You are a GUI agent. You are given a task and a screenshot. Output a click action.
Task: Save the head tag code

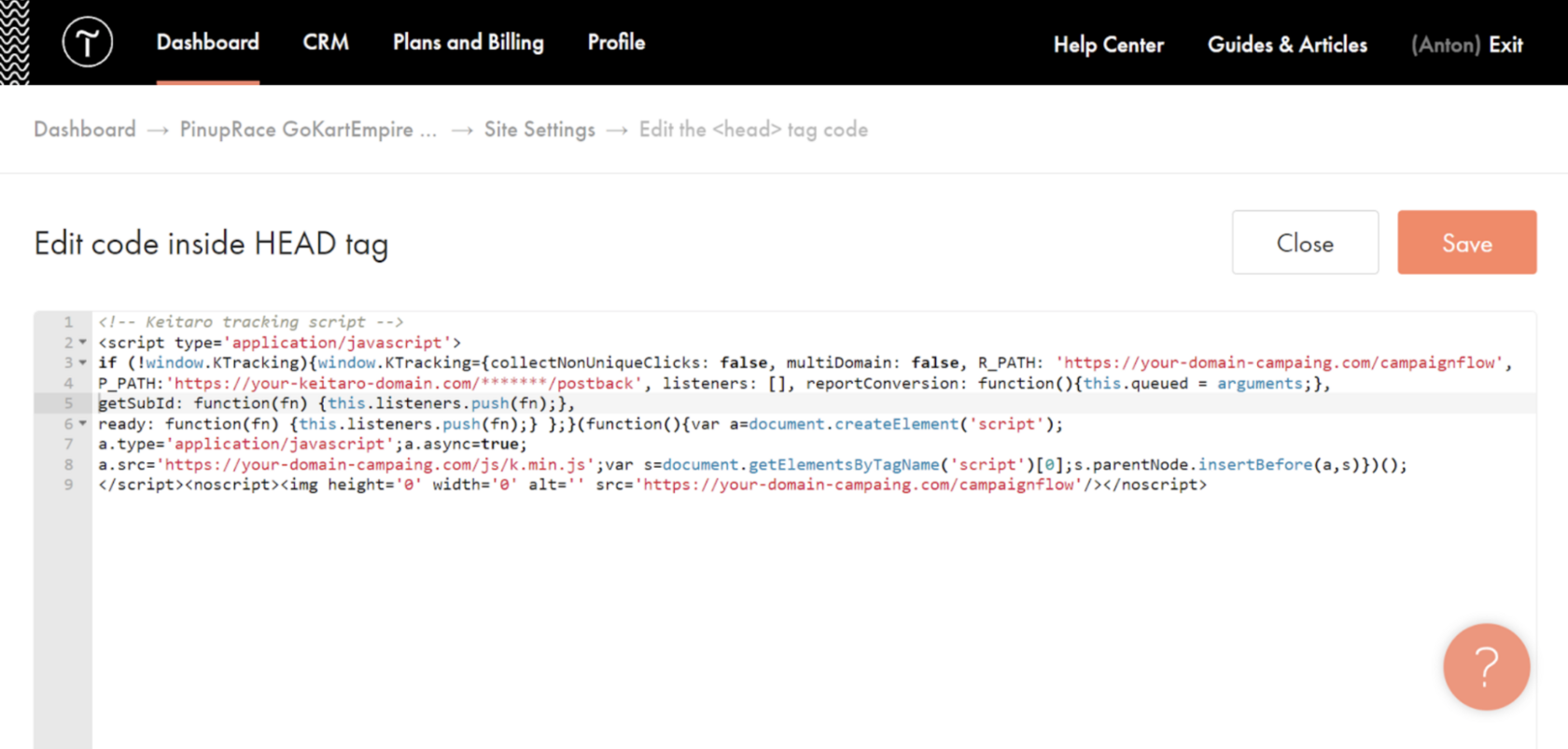[x=1467, y=243]
